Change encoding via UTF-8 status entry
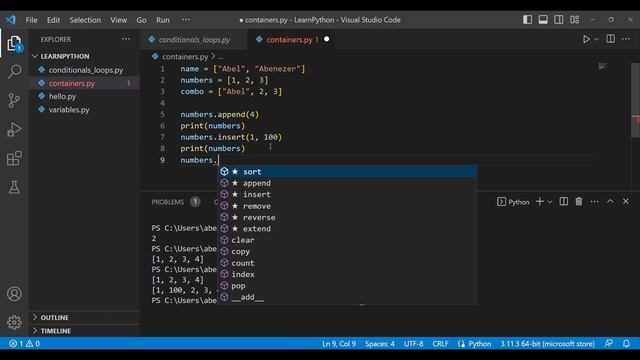The height and width of the screenshot is (360, 640). (413, 344)
